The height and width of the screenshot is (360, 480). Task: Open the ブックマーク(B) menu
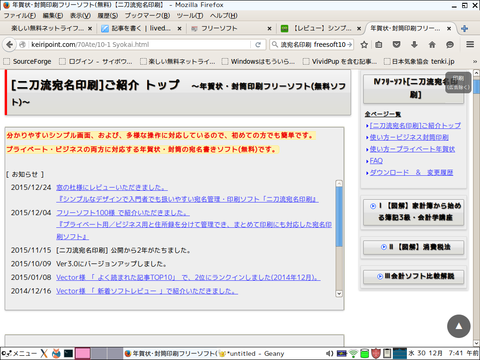click(x=147, y=16)
